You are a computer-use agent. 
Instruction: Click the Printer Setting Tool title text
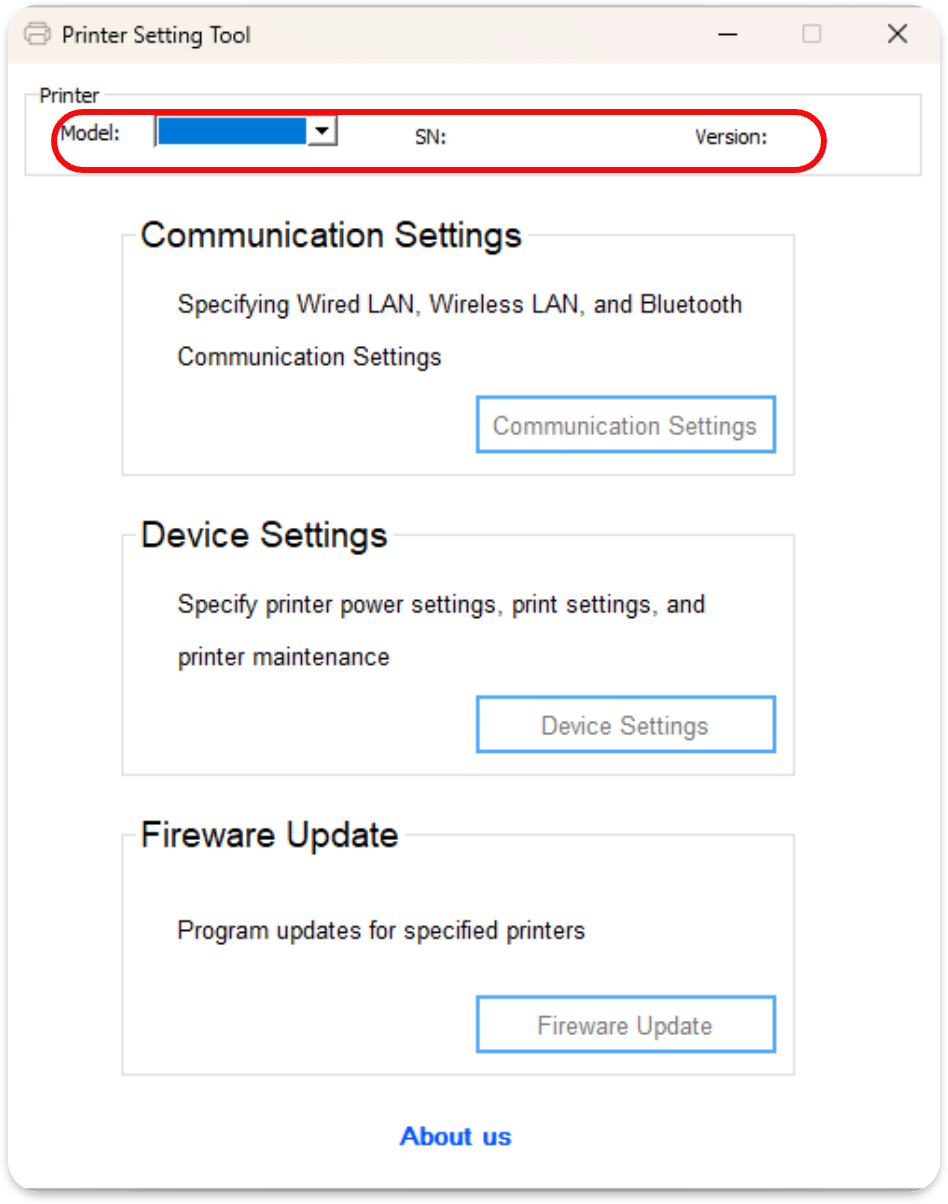(x=156, y=35)
